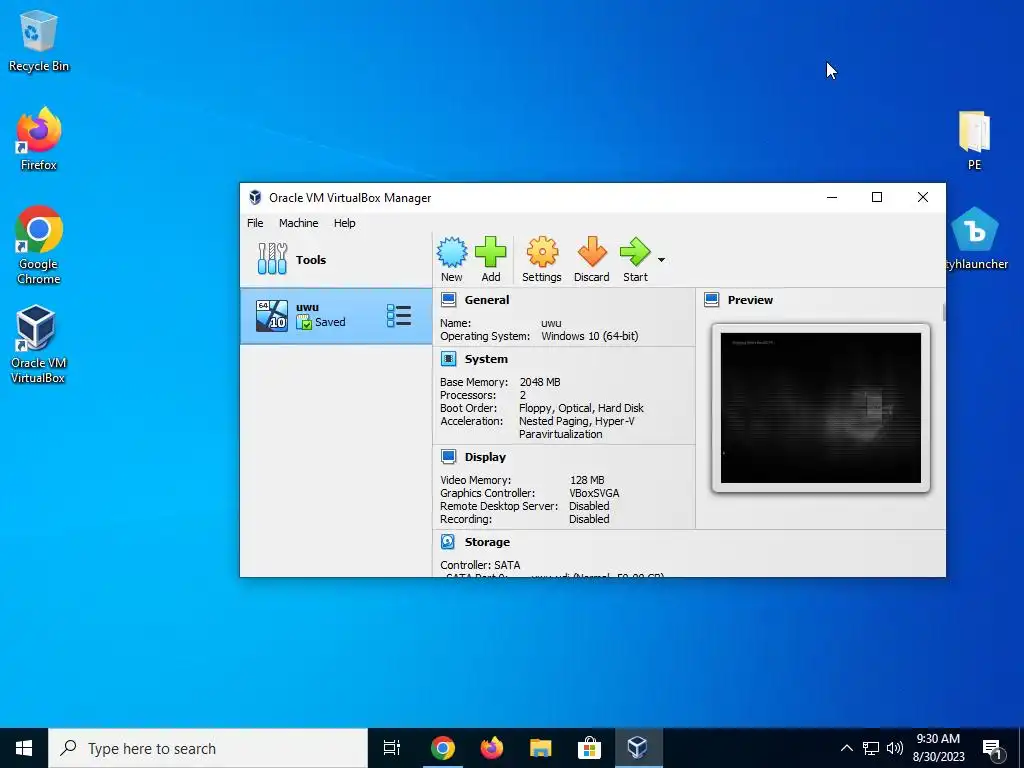
Task: Open Microsoft Store from the taskbar
Action: [589, 748]
